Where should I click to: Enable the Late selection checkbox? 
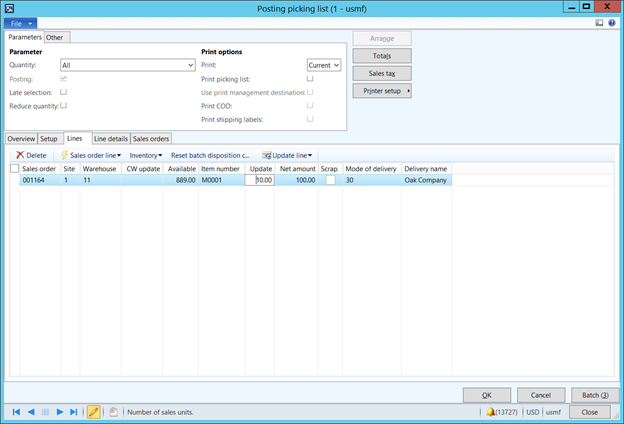click(x=64, y=91)
